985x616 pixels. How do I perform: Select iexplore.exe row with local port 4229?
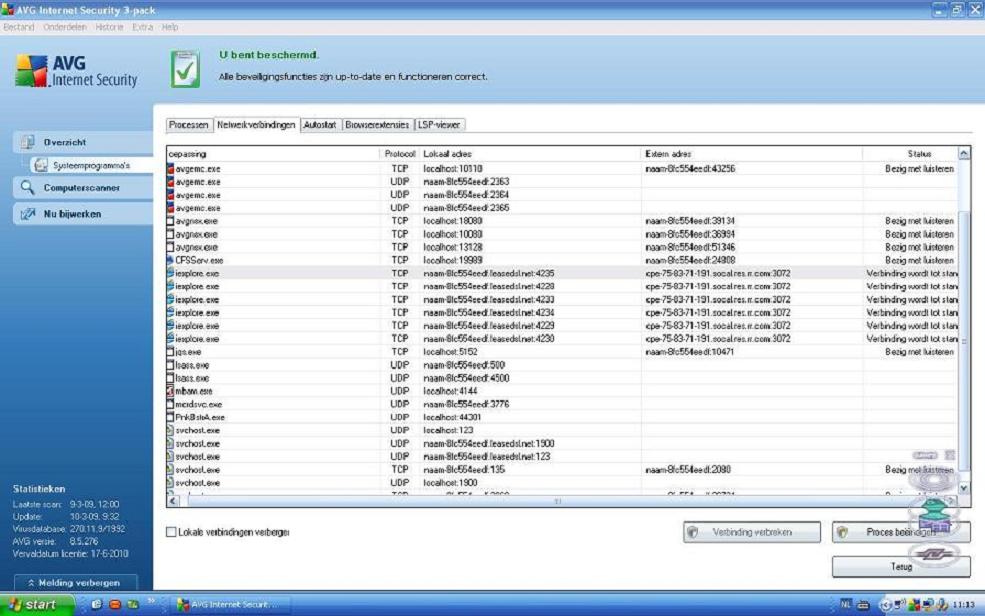(562, 325)
